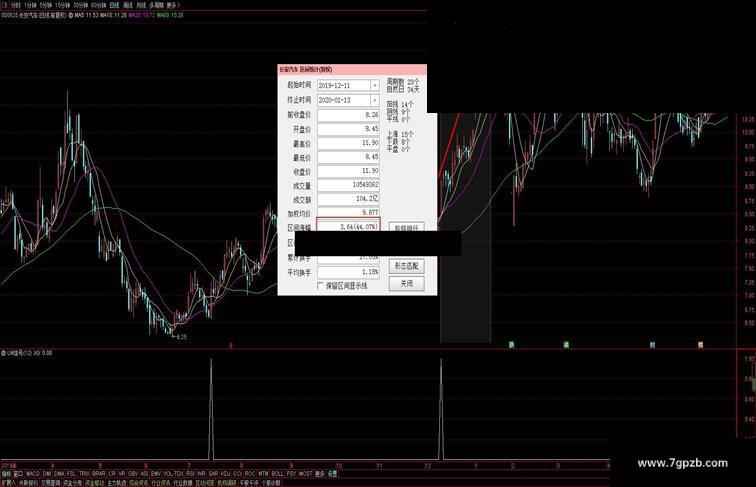
Task: Click the 前收盘价 field showing 8.26
Action: pyautogui.click(x=348, y=115)
